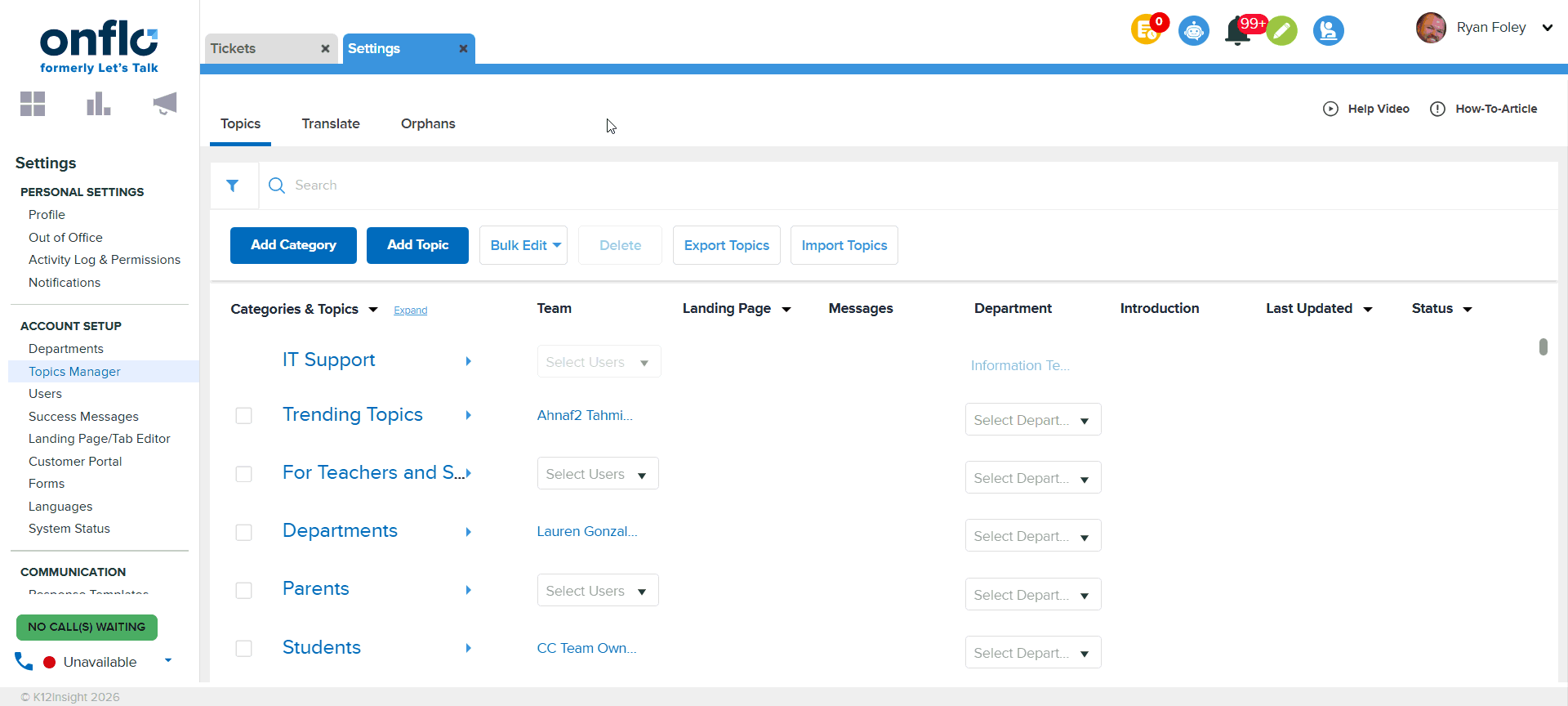Click the yellow document icon with 0 badge
This screenshot has height=706, width=1568.
[x=1147, y=31]
